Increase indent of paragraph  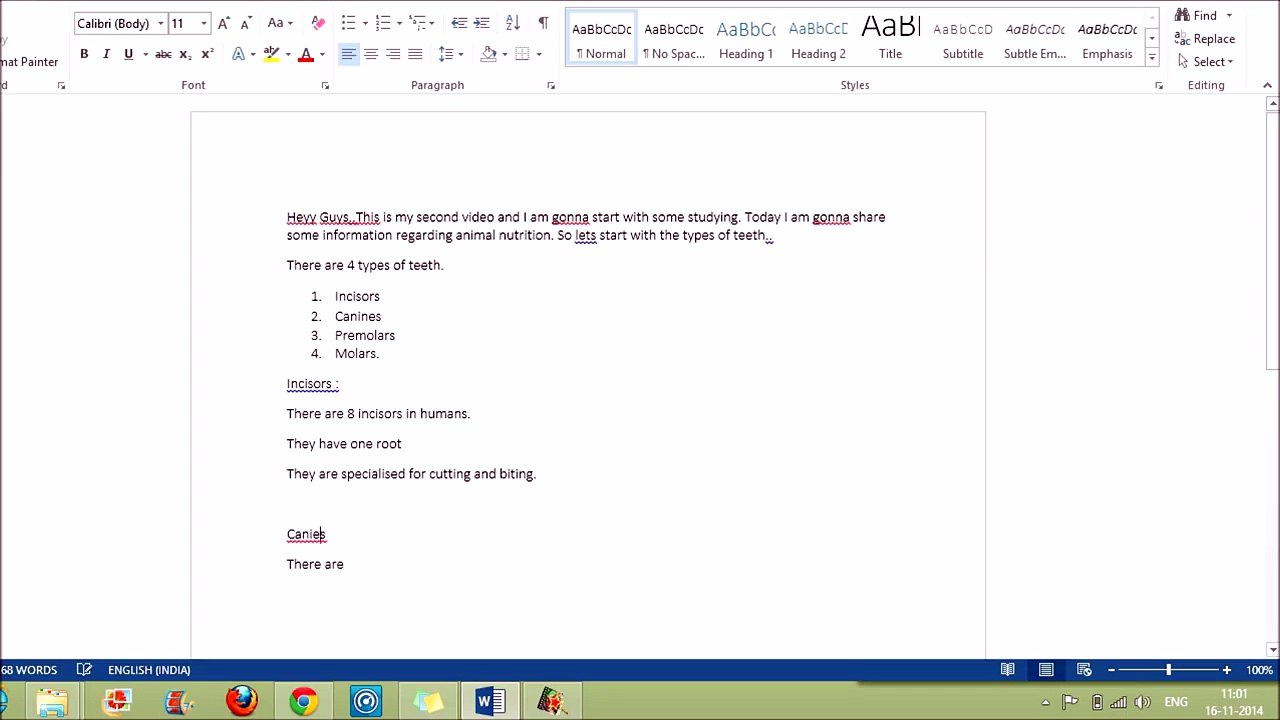pyautogui.click(x=481, y=23)
